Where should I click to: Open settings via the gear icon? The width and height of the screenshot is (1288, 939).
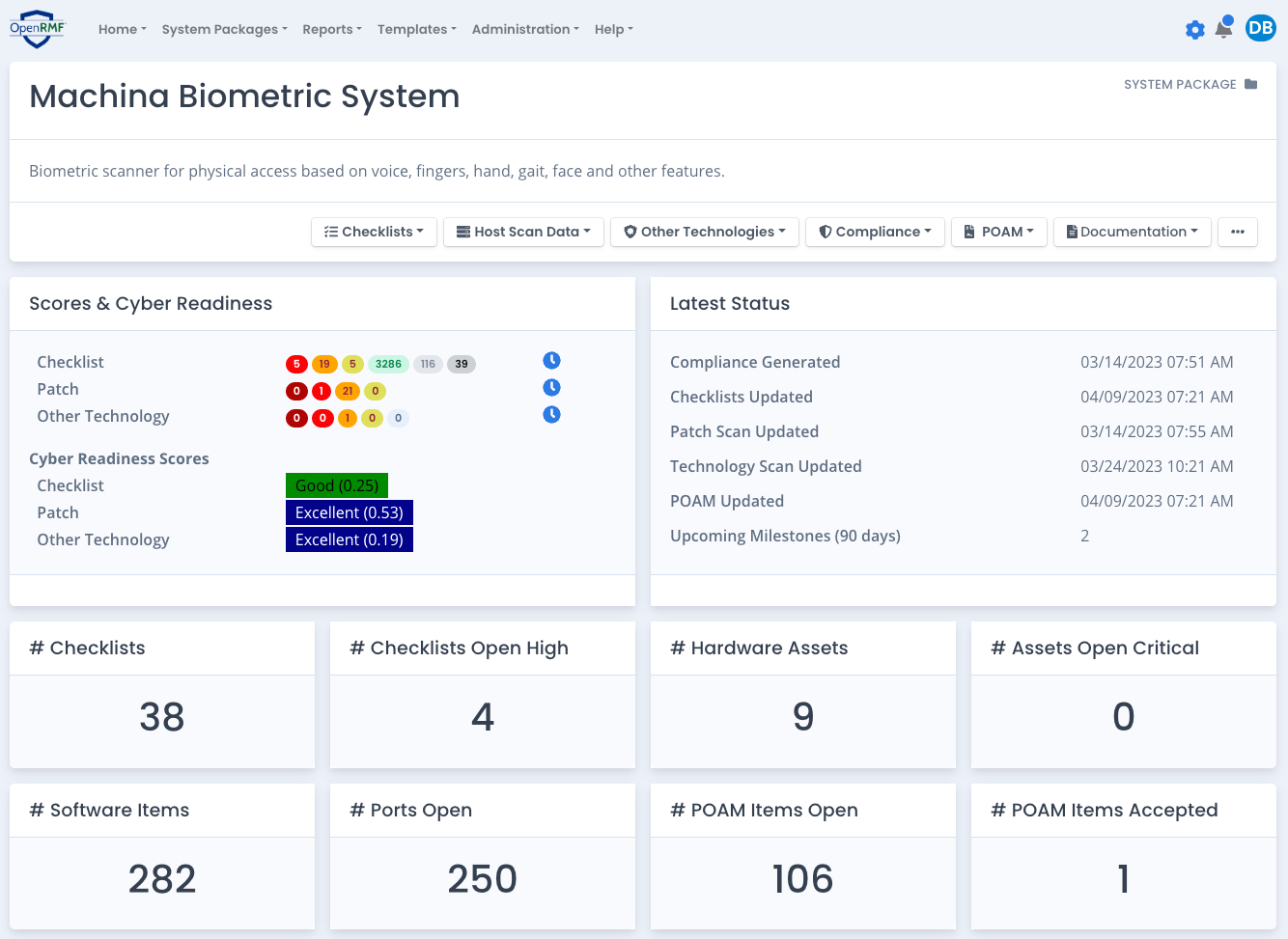1195,30
